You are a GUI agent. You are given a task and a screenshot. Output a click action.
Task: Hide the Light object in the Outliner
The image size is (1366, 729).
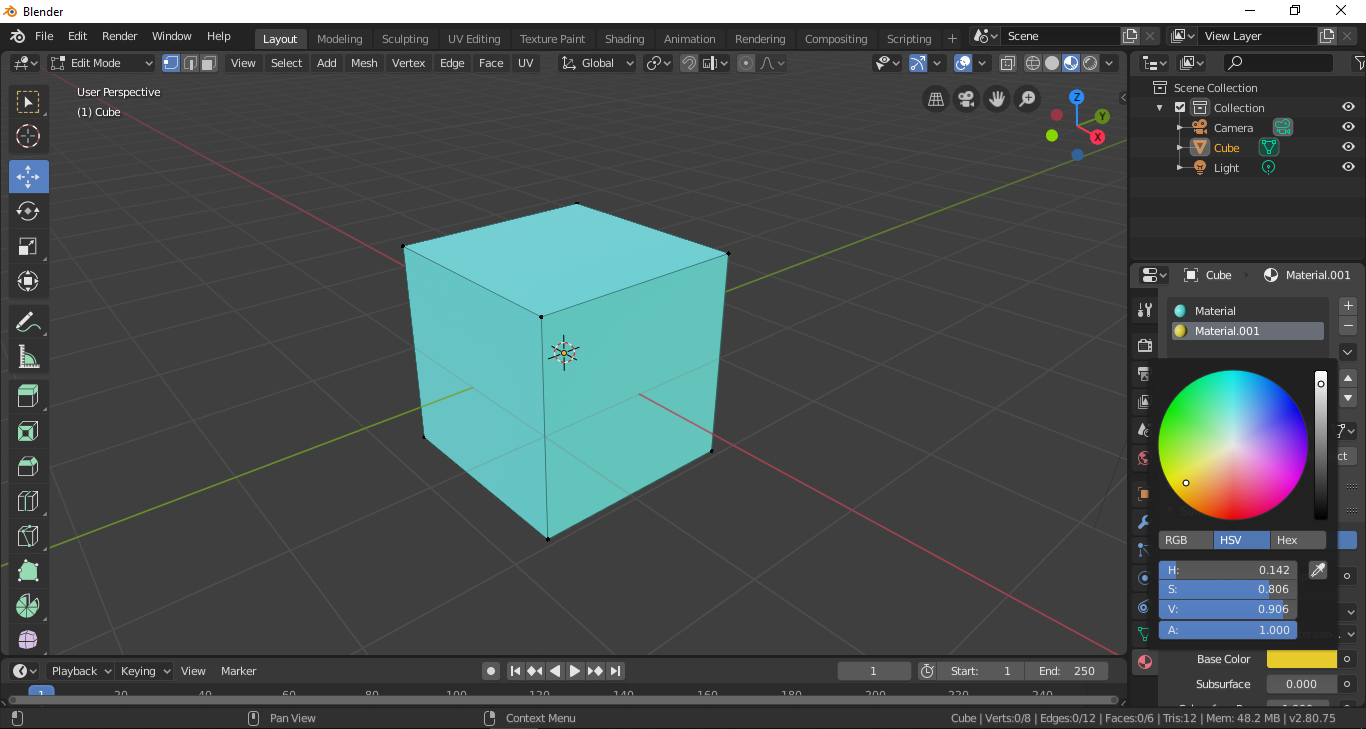1348,167
